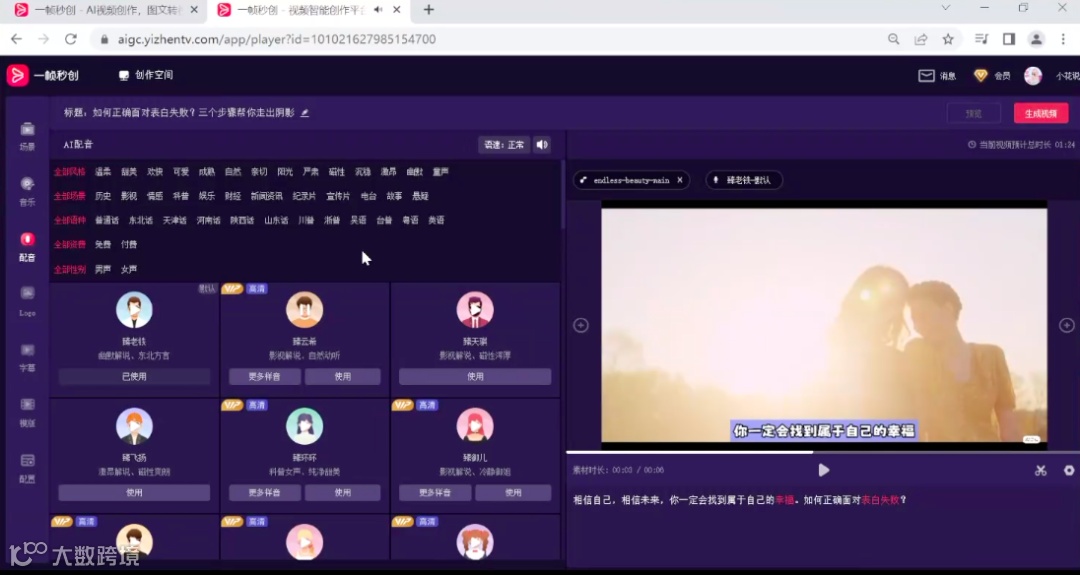The image size is (1080, 575).
Task: Select the 配音 (voiceover) sidebar item
Action: pyautogui.click(x=27, y=247)
